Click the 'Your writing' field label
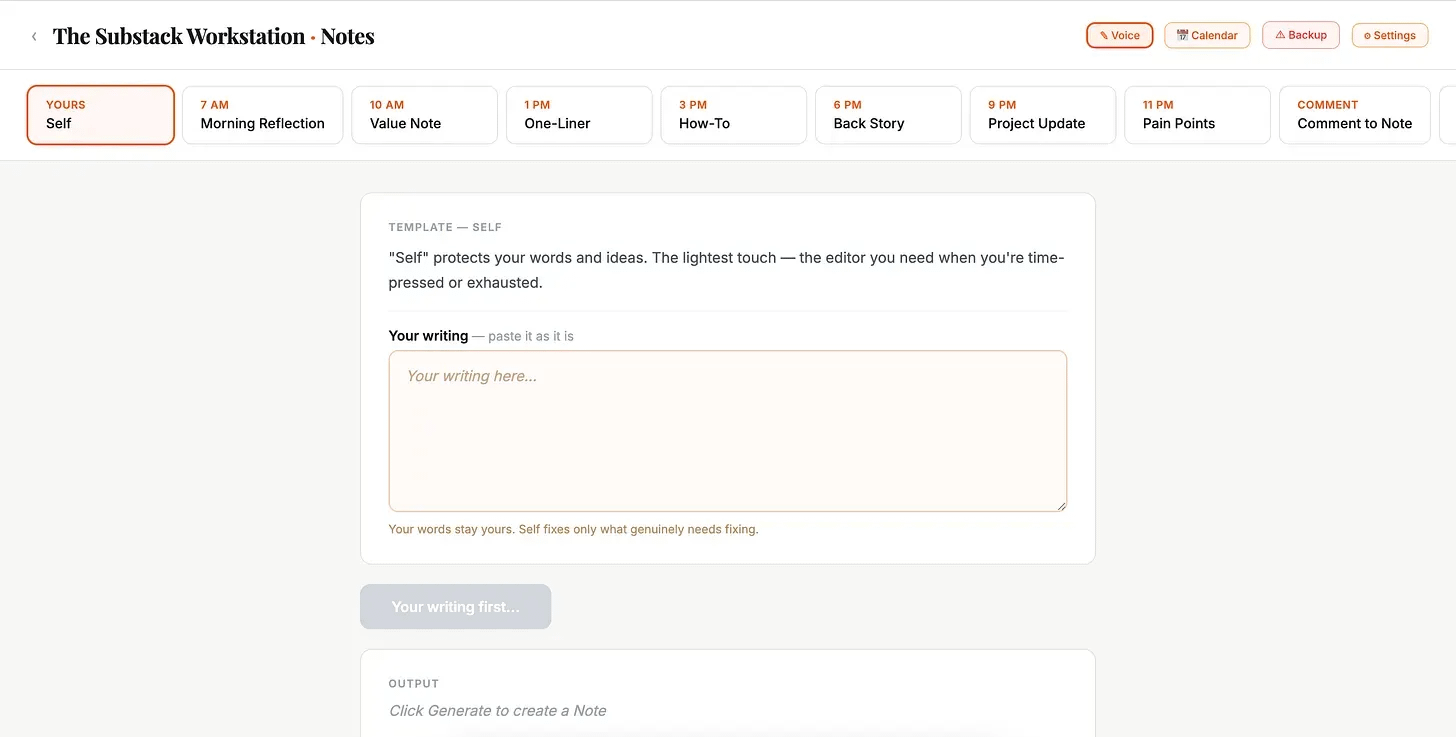 point(428,336)
